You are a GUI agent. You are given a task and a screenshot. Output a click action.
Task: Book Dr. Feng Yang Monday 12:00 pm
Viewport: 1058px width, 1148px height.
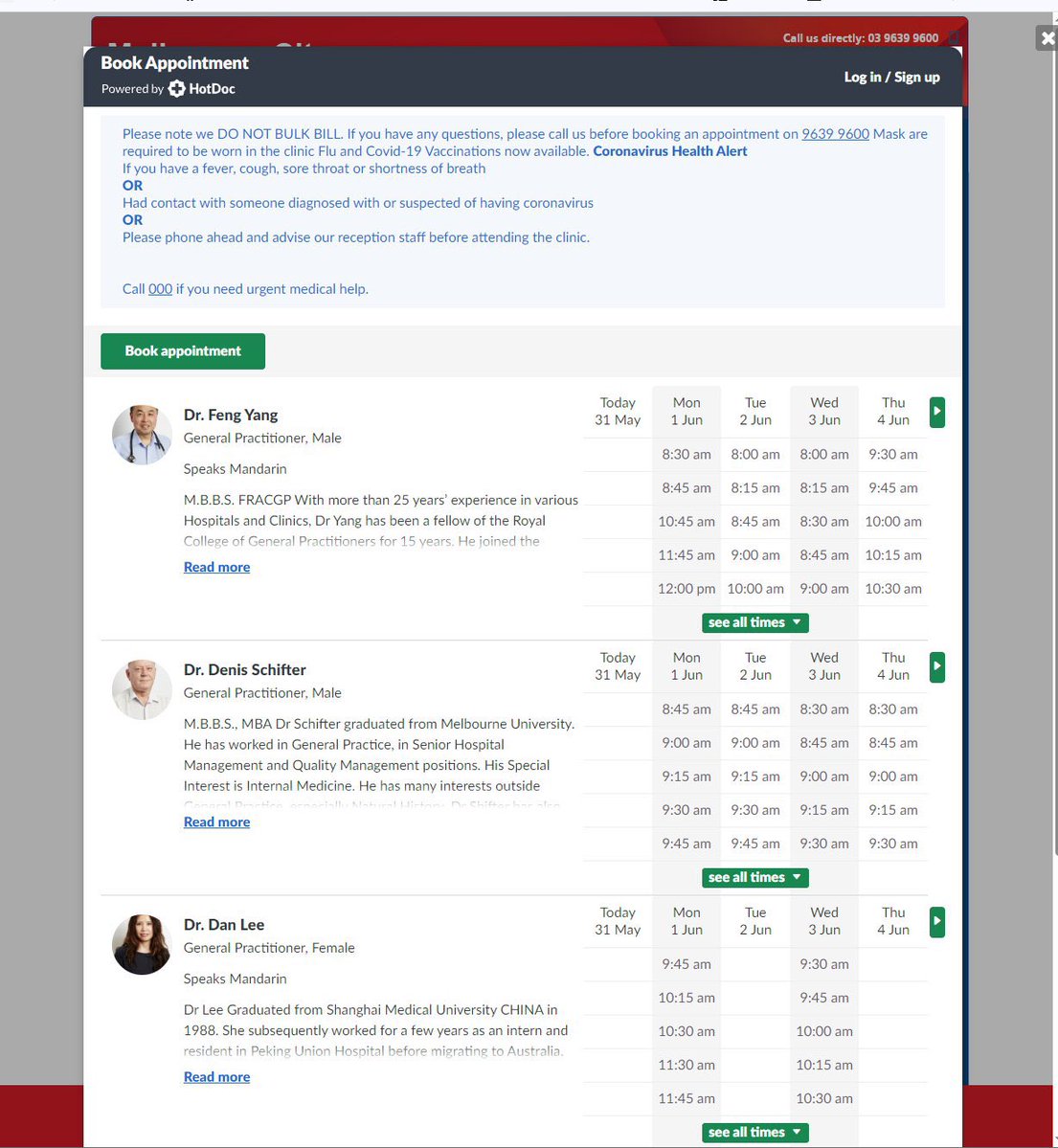tap(687, 590)
